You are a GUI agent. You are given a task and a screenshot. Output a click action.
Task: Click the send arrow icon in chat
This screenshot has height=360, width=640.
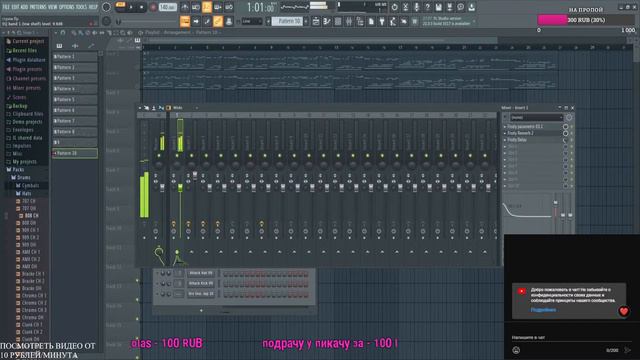[x=628, y=350]
